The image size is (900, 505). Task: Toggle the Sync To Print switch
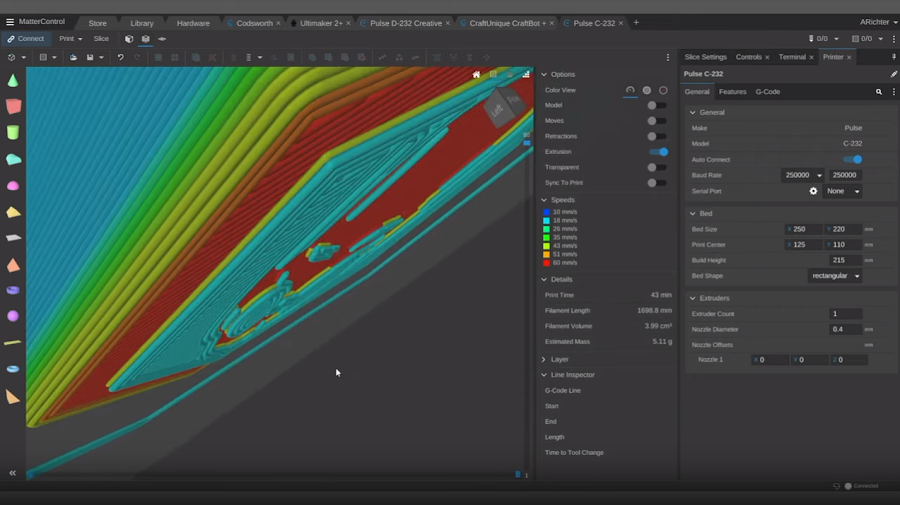[657, 183]
